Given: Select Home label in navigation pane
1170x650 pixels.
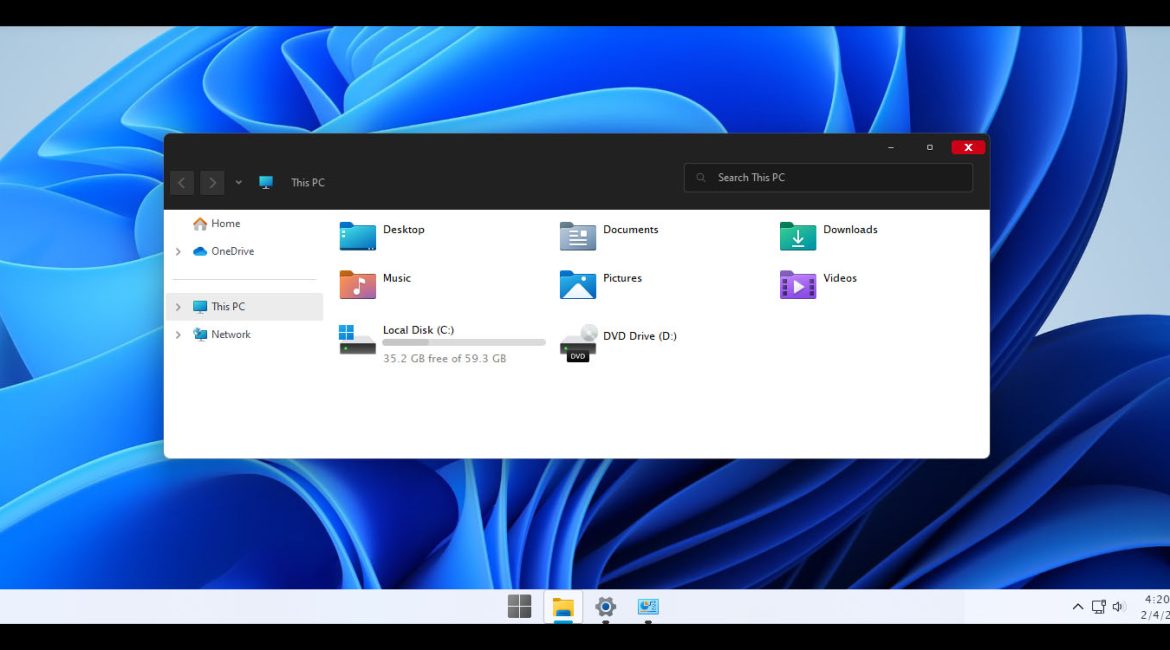Looking at the screenshot, I should [x=225, y=223].
